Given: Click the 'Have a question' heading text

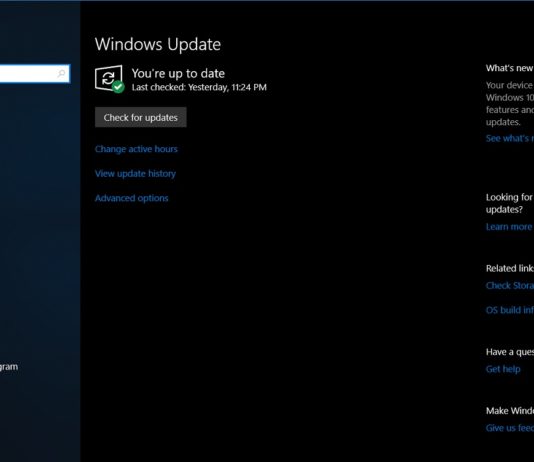Looking at the screenshot, I should tap(510, 352).
